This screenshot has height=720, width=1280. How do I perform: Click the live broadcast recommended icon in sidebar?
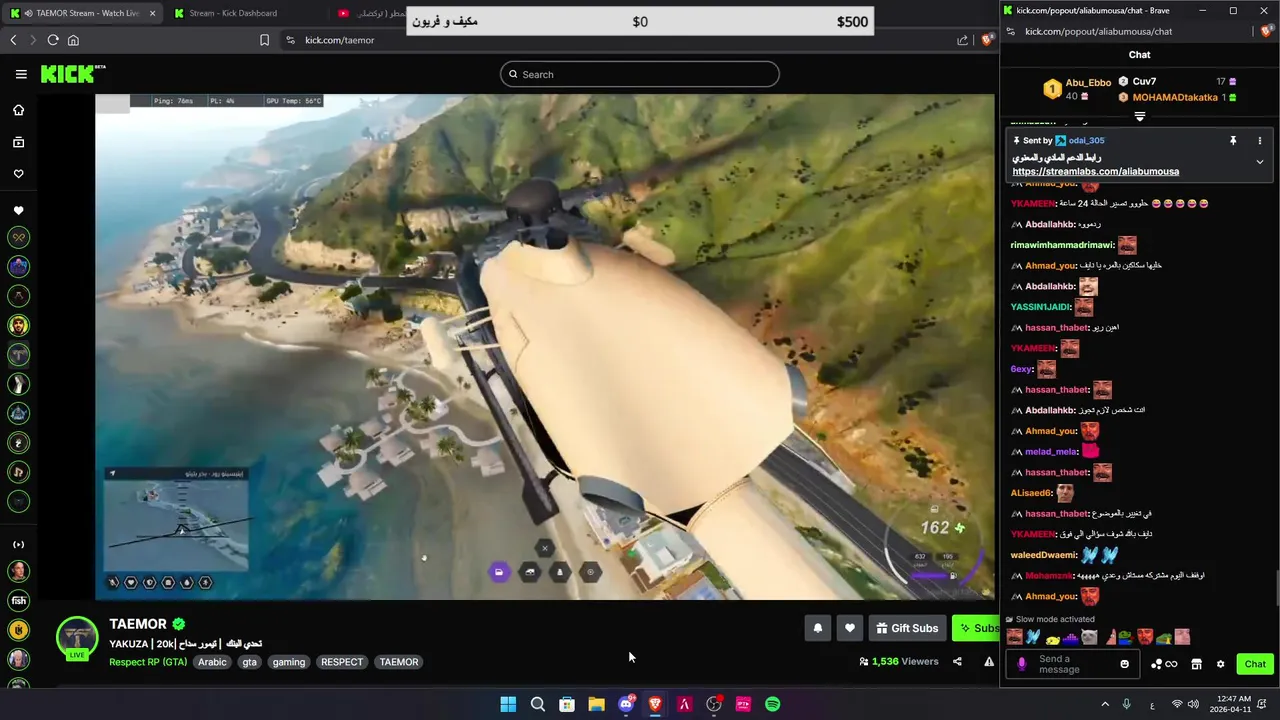[18, 545]
